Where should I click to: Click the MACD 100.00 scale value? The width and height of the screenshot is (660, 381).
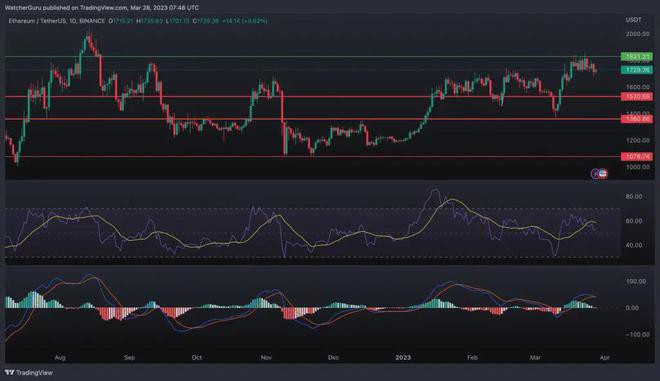coord(636,281)
